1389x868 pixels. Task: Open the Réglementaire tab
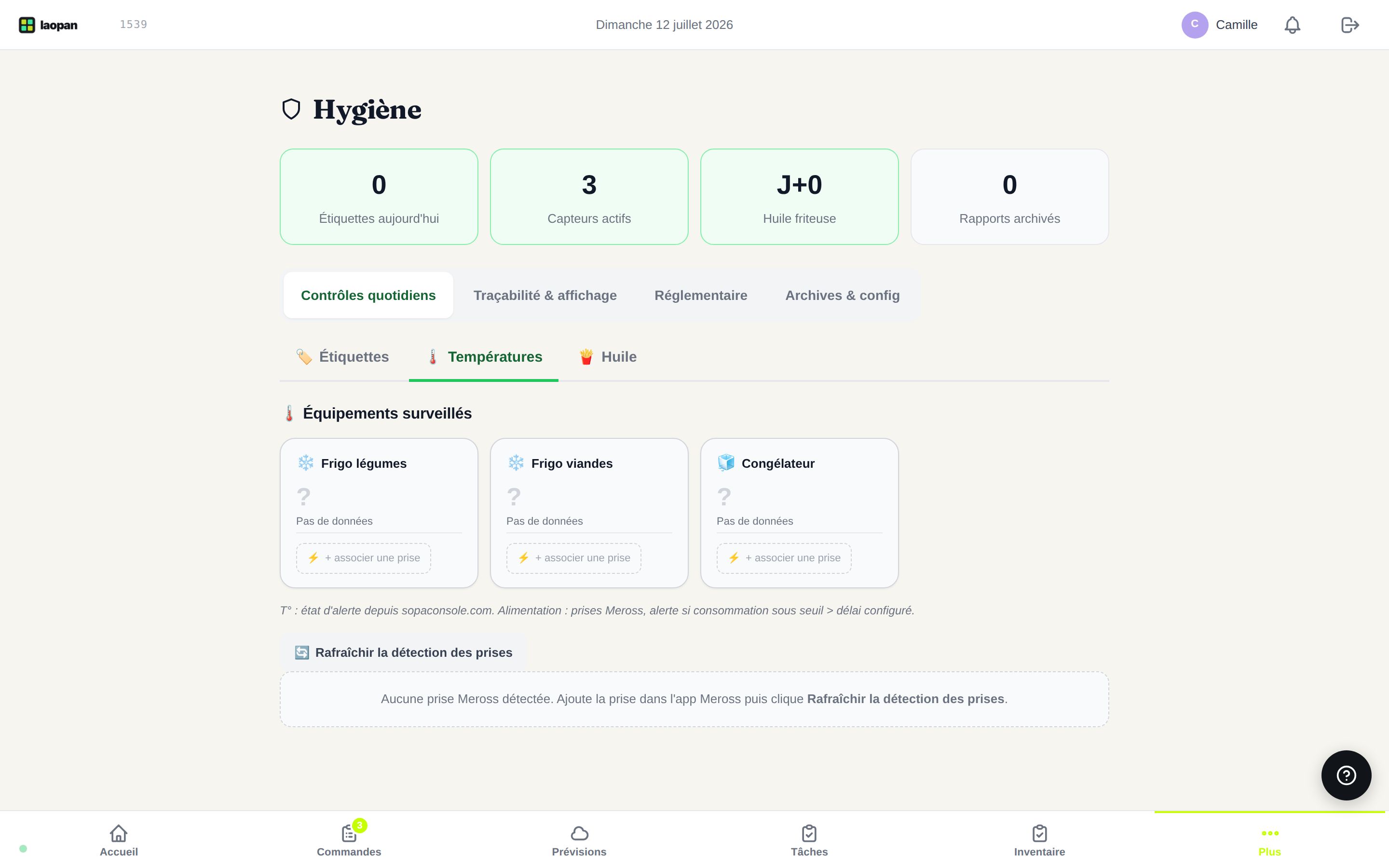(x=701, y=295)
